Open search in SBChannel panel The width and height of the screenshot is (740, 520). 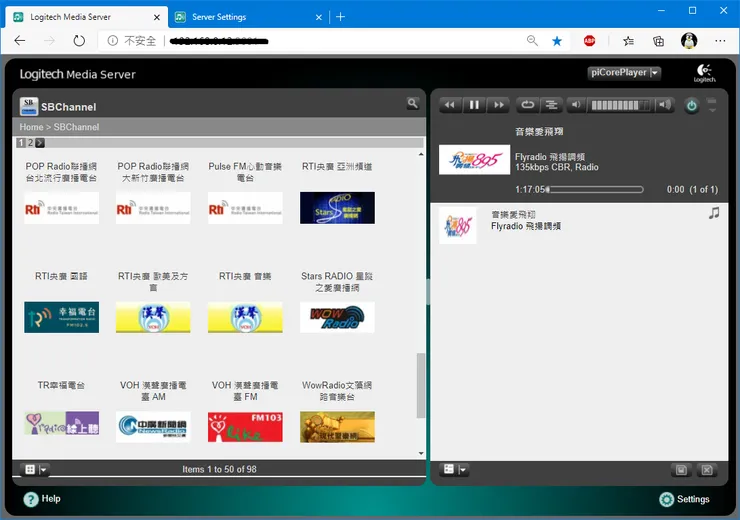tap(412, 103)
